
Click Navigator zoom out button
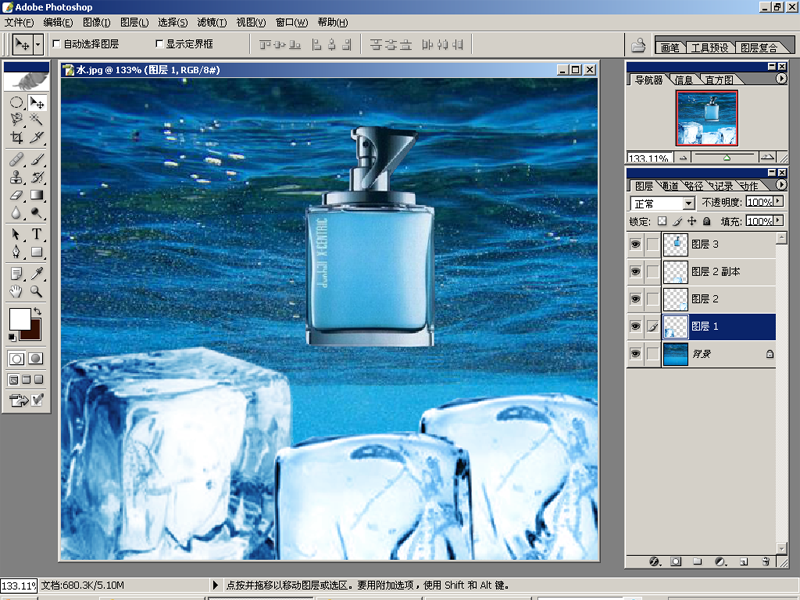click(x=683, y=158)
